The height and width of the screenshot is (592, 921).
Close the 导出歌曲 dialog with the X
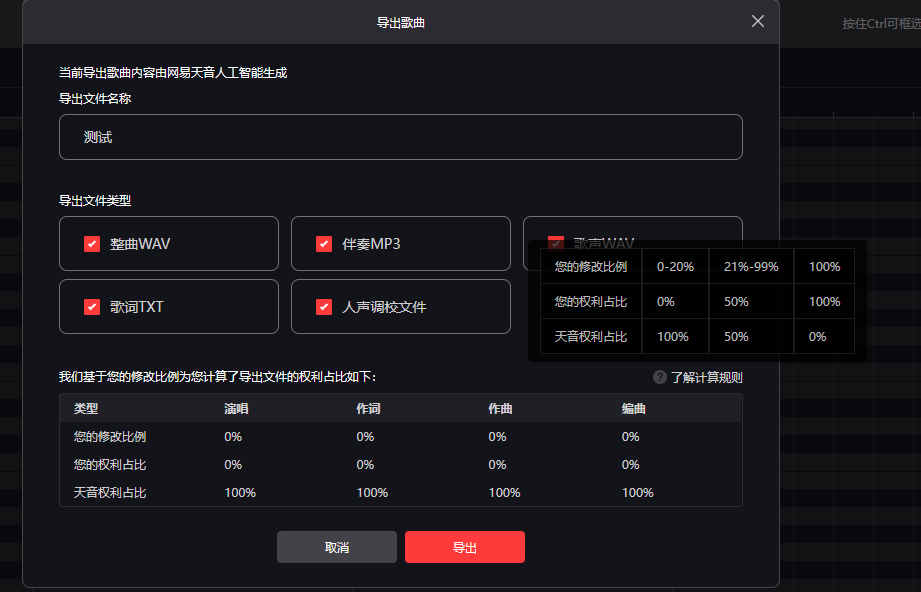click(x=758, y=21)
